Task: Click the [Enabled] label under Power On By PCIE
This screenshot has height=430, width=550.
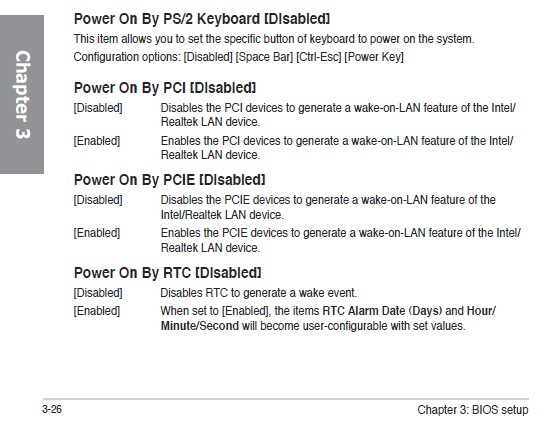Action: click(96, 233)
